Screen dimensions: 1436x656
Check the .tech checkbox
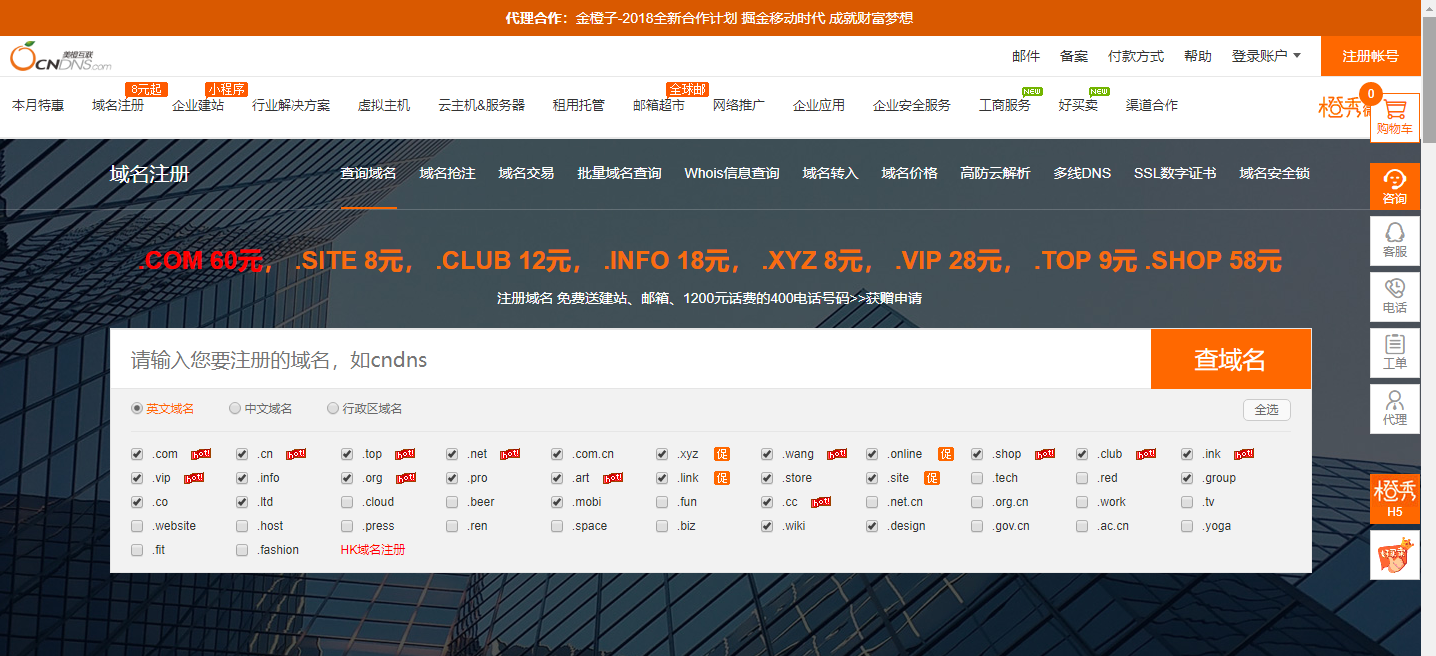point(977,478)
